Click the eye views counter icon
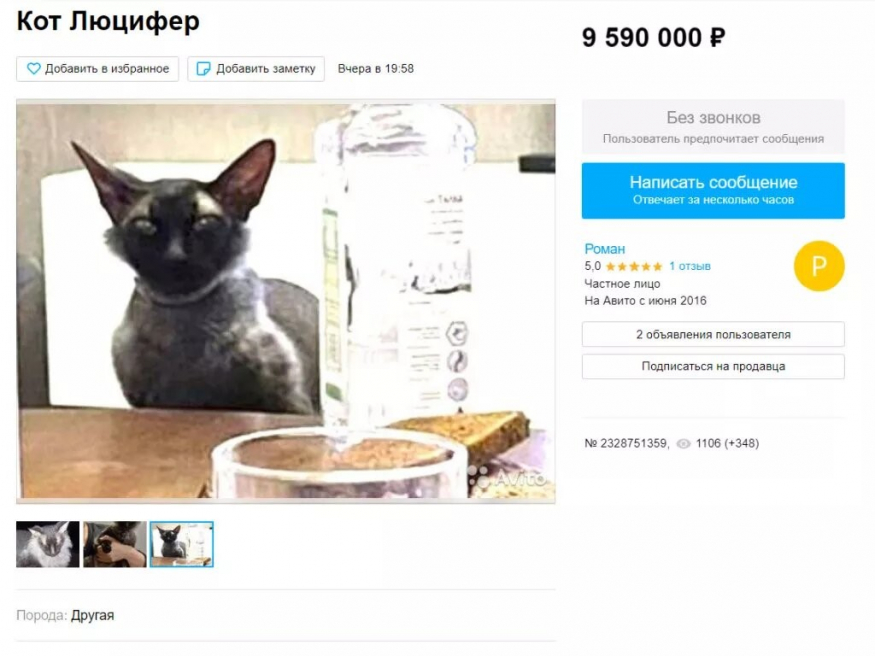Image resolution: width=875 pixels, height=656 pixels. tap(683, 443)
